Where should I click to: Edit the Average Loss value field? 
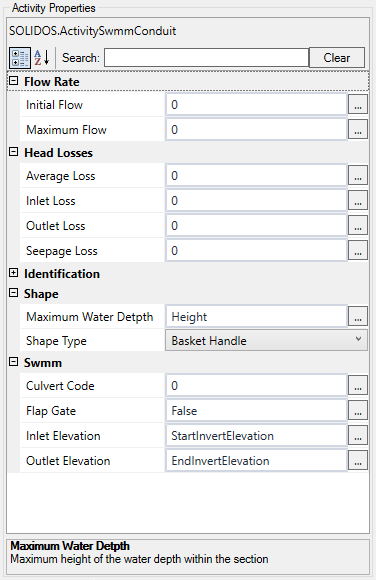256,176
